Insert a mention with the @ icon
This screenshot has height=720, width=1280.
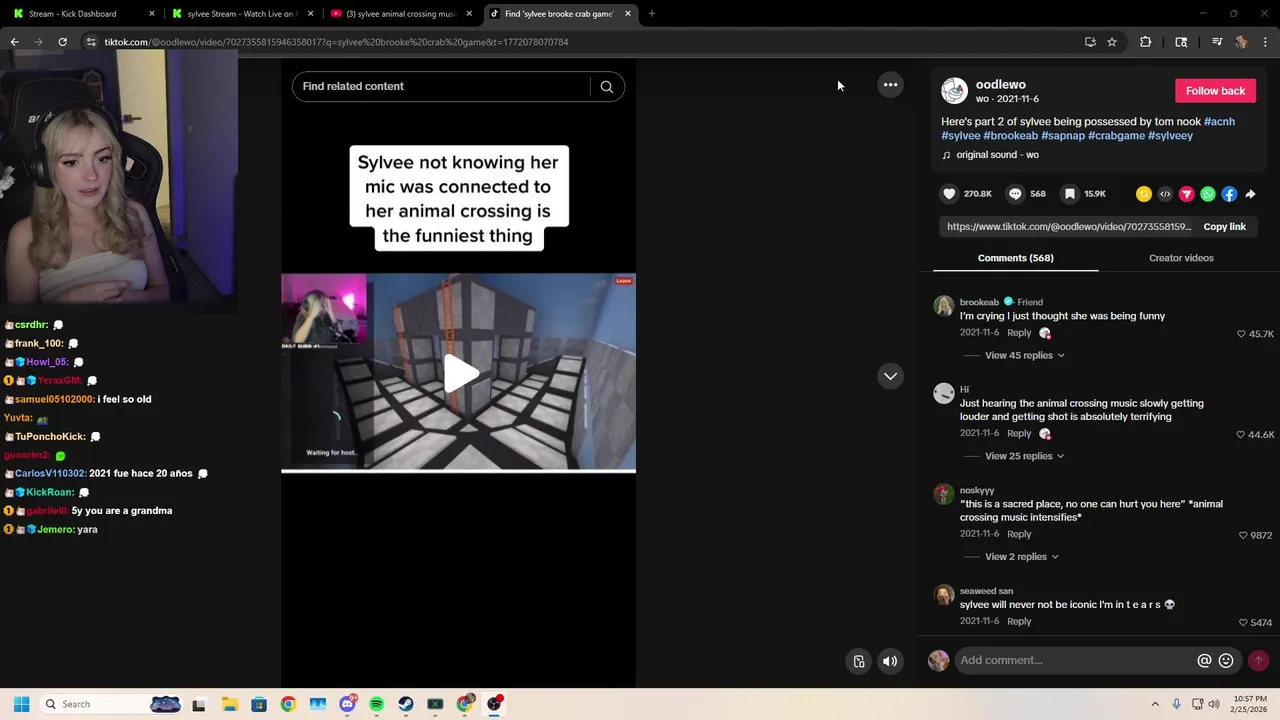coord(1204,661)
